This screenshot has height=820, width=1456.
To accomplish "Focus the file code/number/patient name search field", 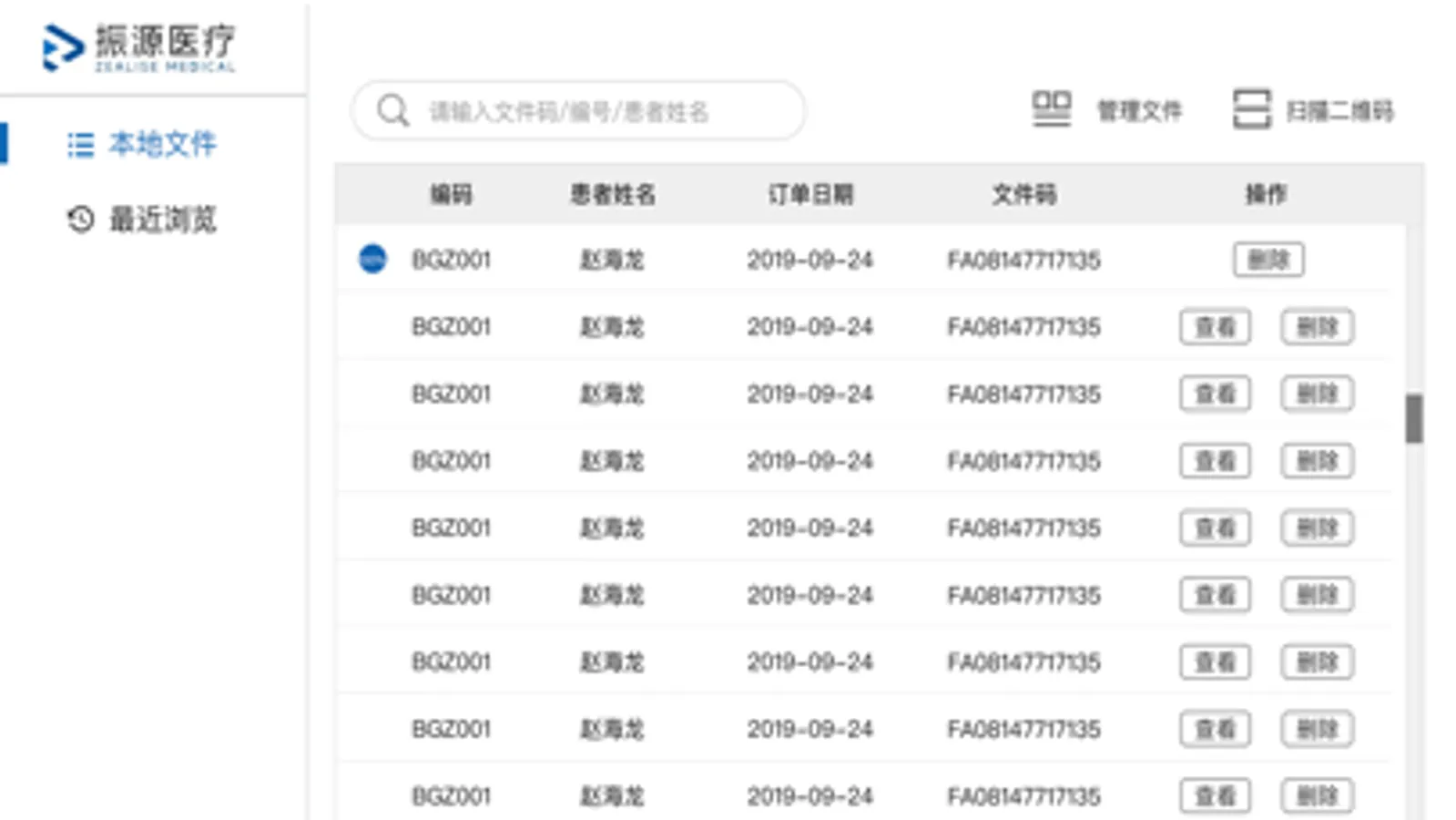I will tap(578, 111).
